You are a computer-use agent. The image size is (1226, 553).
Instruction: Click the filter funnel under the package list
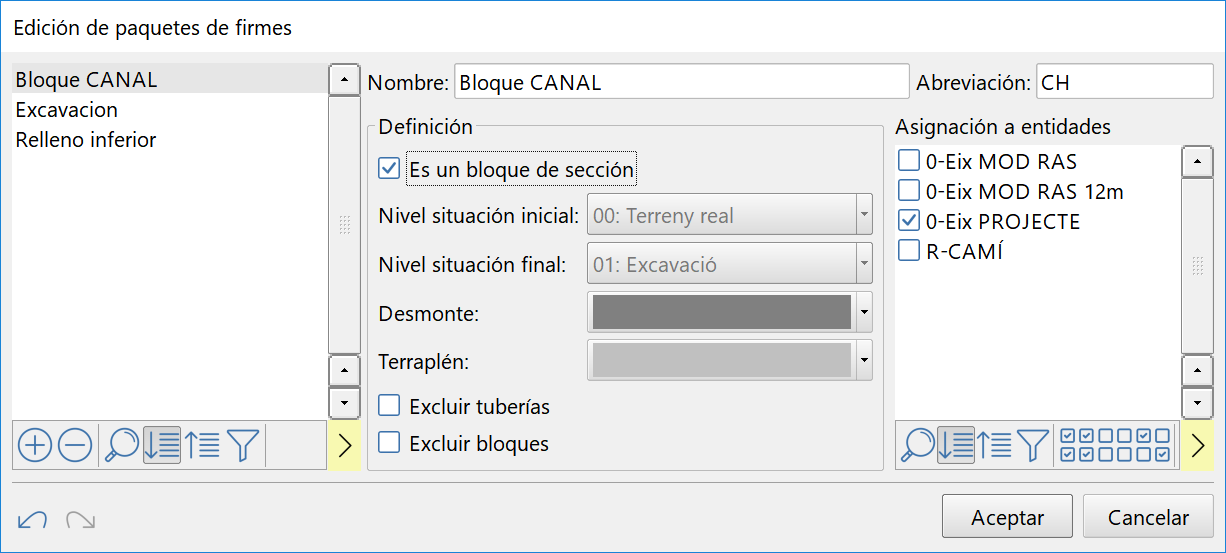[x=242, y=445]
